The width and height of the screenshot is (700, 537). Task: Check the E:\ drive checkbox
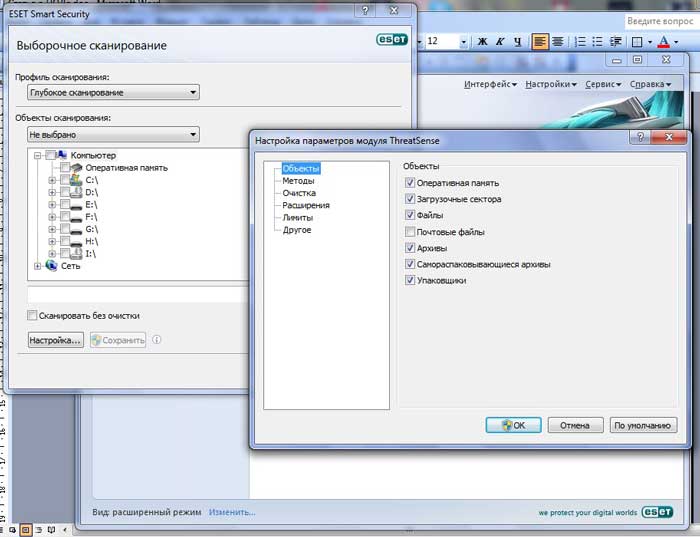[65, 204]
